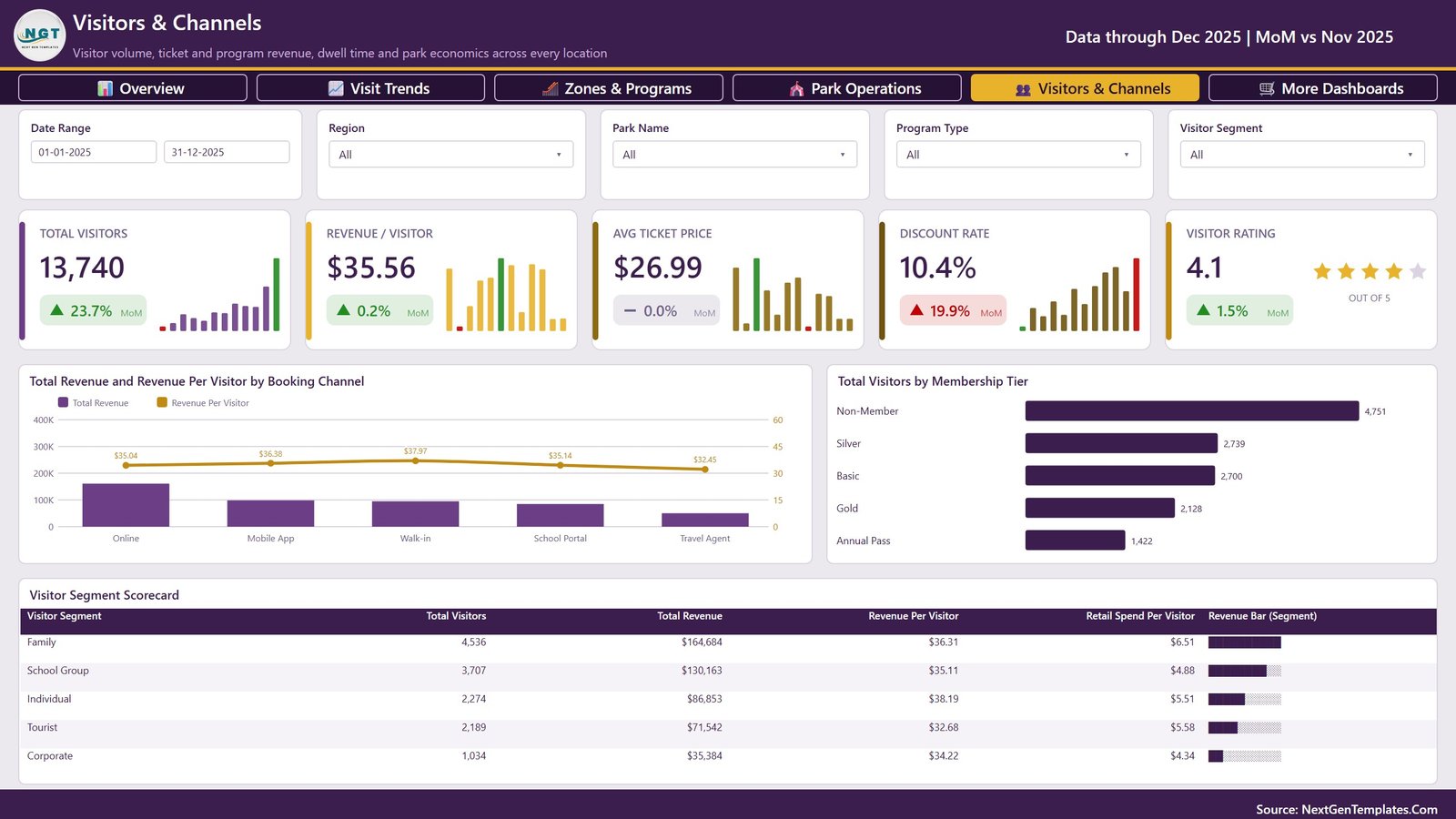The width and height of the screenshot is (1456, 819).
Task: Click the Annual Pass bar
Action: [1076, 541]
